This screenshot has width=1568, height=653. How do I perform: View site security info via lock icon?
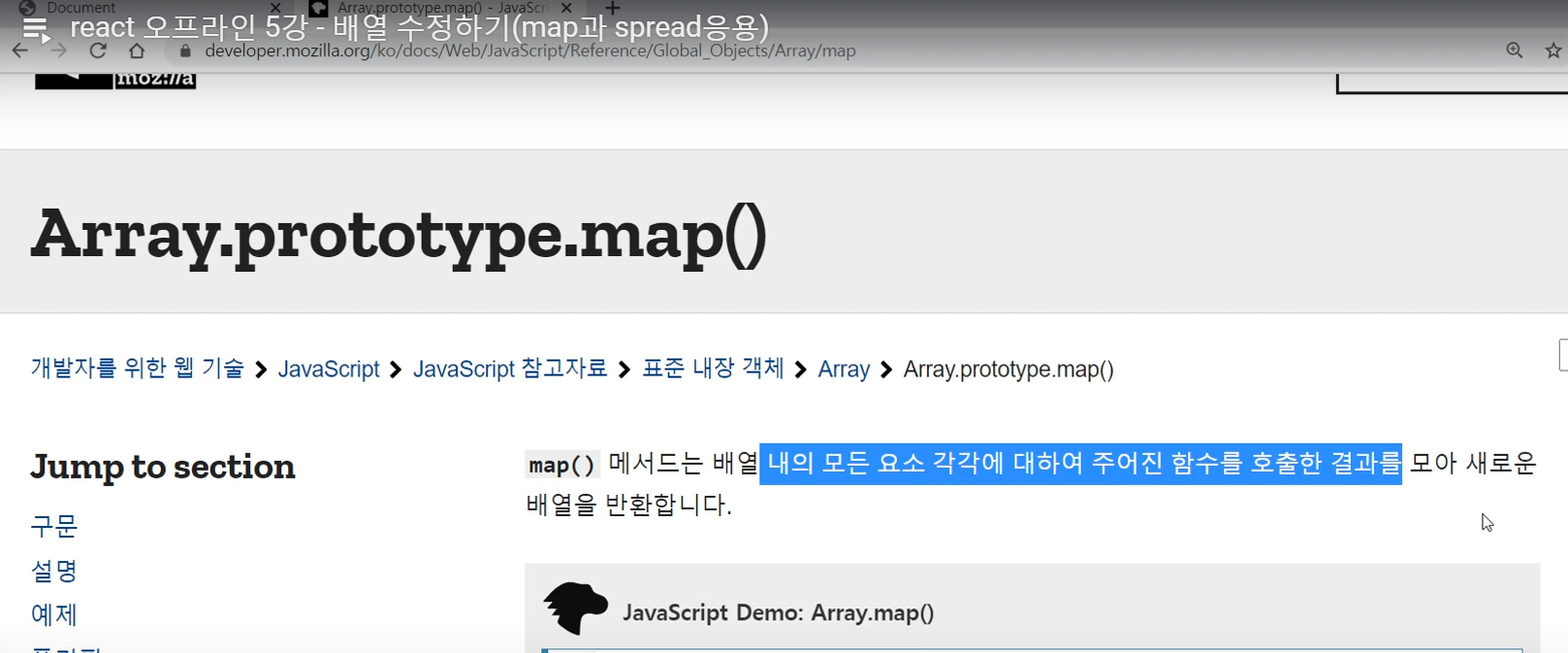point(185,50)
